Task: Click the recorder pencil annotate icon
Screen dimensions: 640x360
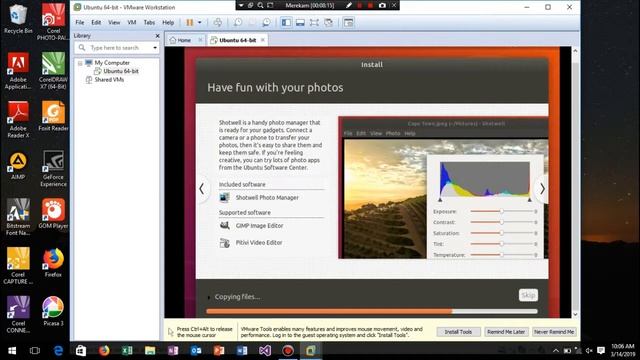Action: click(349, 5)
